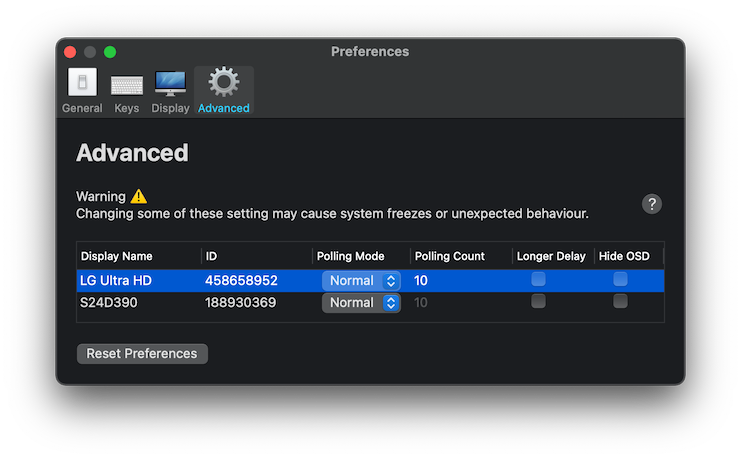The height and width of the screenshot is (459, 741).
Task: Click the Polling Mode column header
Action: point(351,256)
